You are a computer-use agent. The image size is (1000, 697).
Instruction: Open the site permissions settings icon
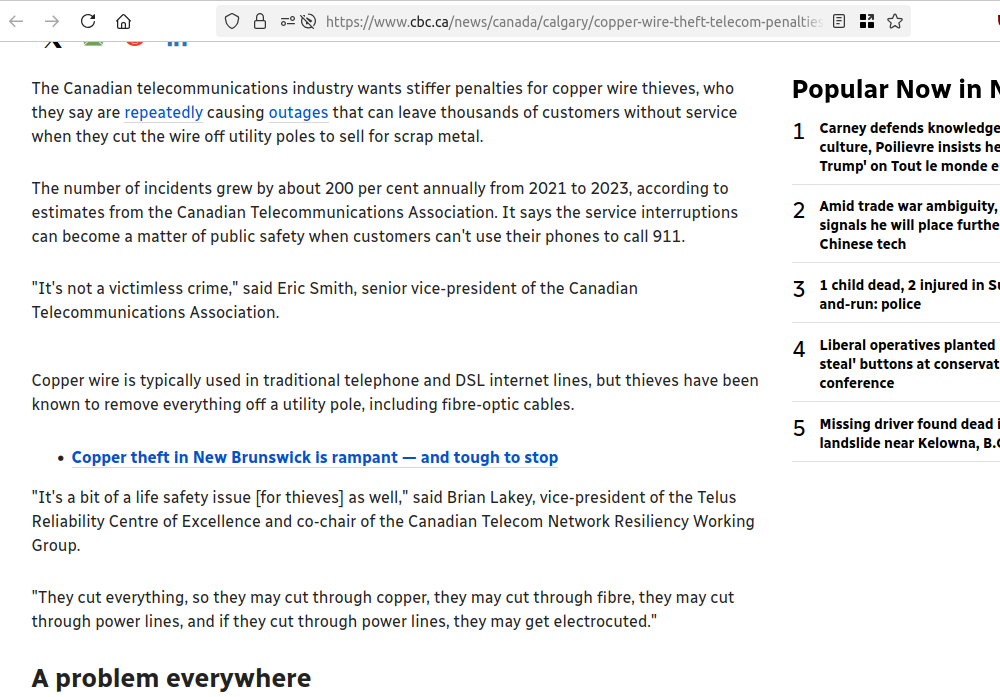tap(288, 22)
